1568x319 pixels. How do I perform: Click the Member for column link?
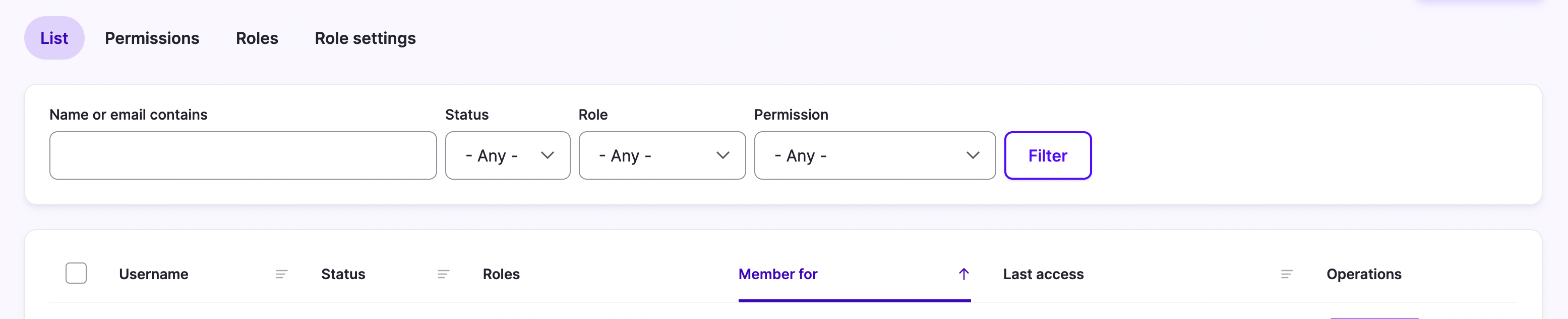[778, 274]
